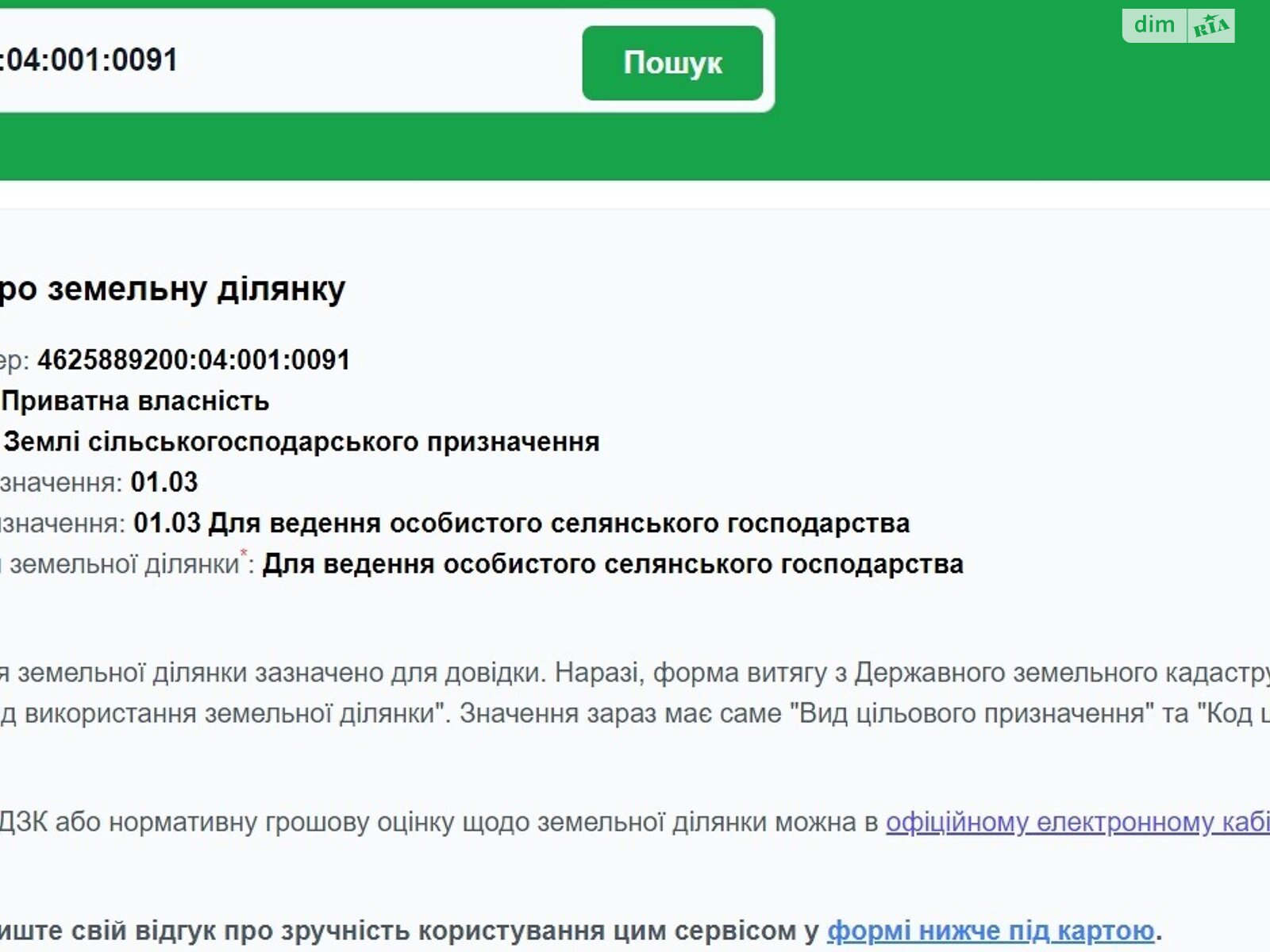Click the земельної ділянки usage type value
1270x952 pixels.
pos(613,564)
